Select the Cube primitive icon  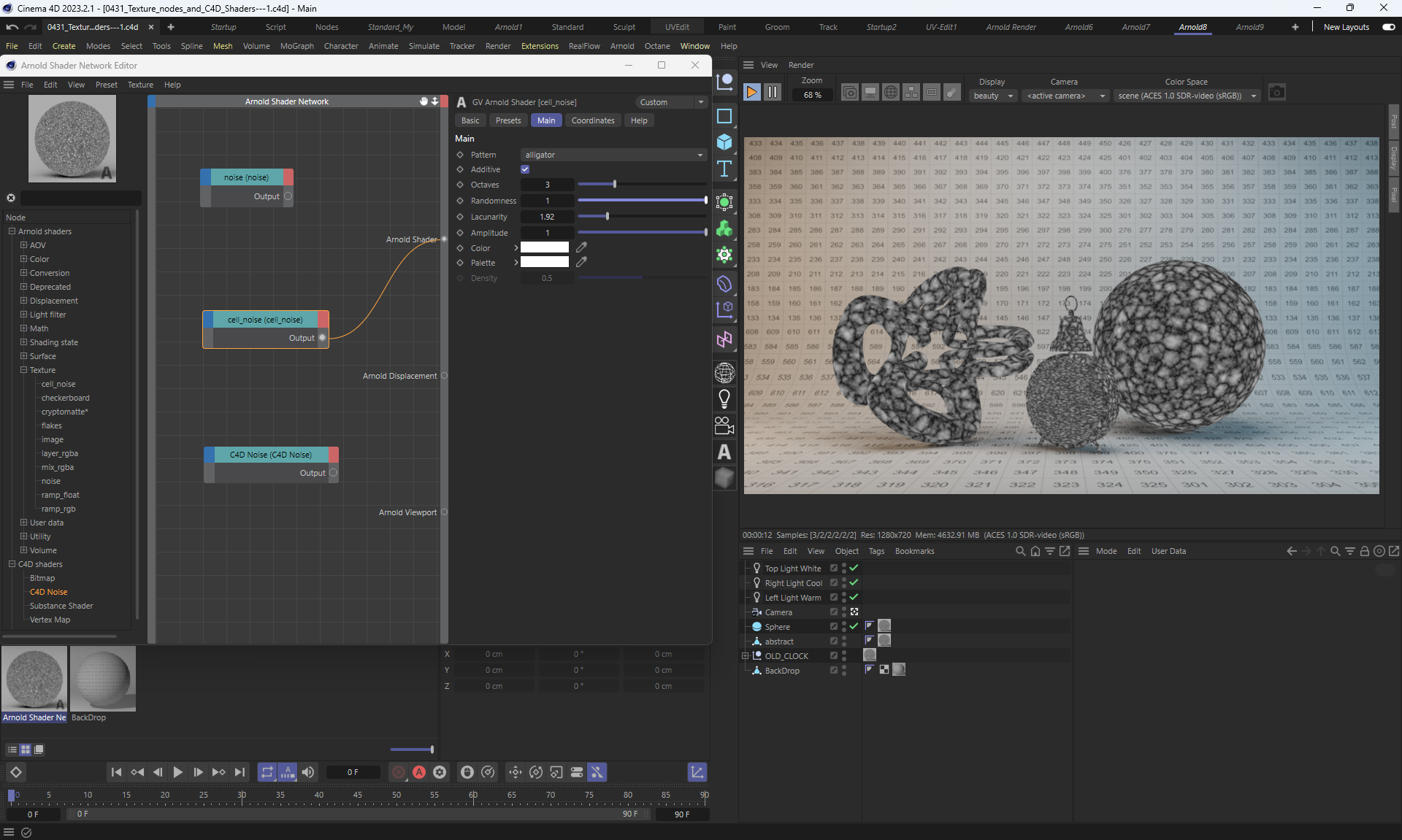coord(724,142)
